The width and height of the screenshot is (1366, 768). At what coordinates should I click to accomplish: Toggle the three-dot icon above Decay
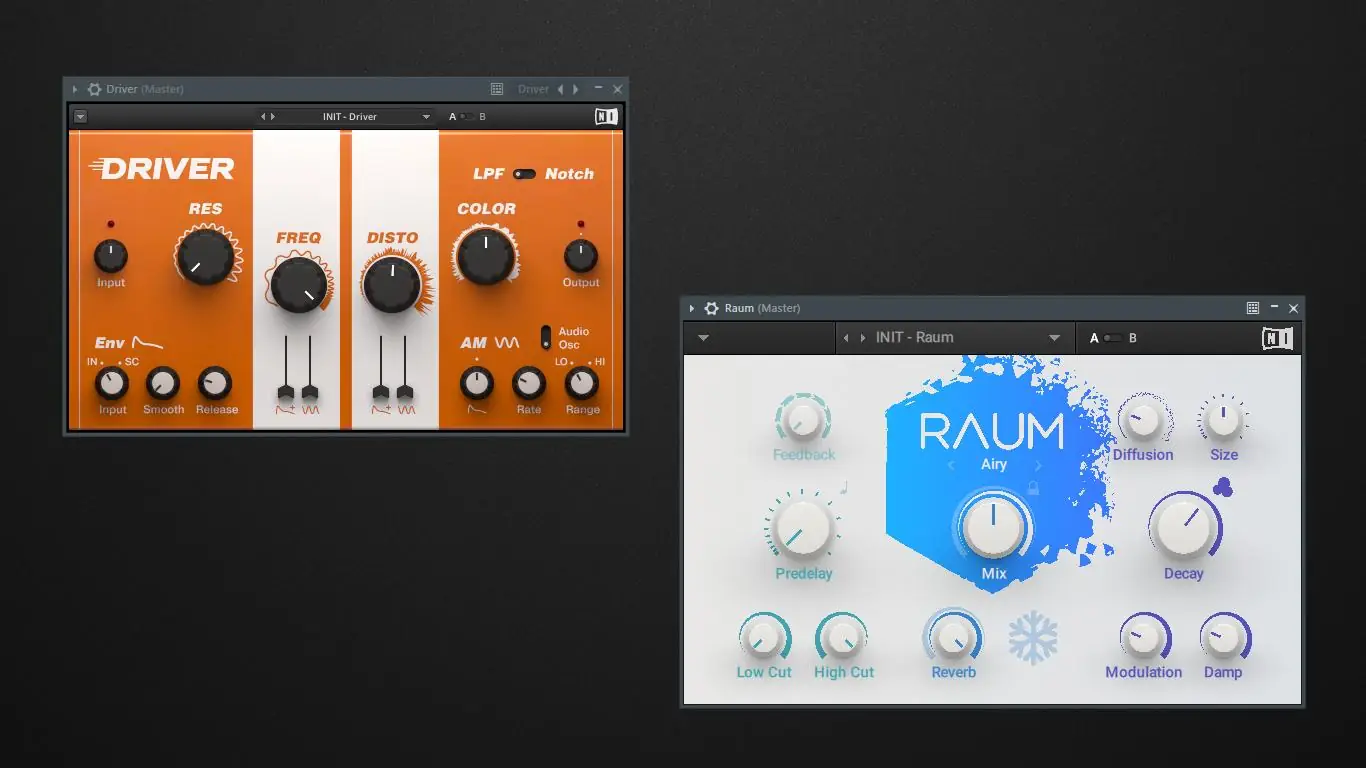[1222, 487]
